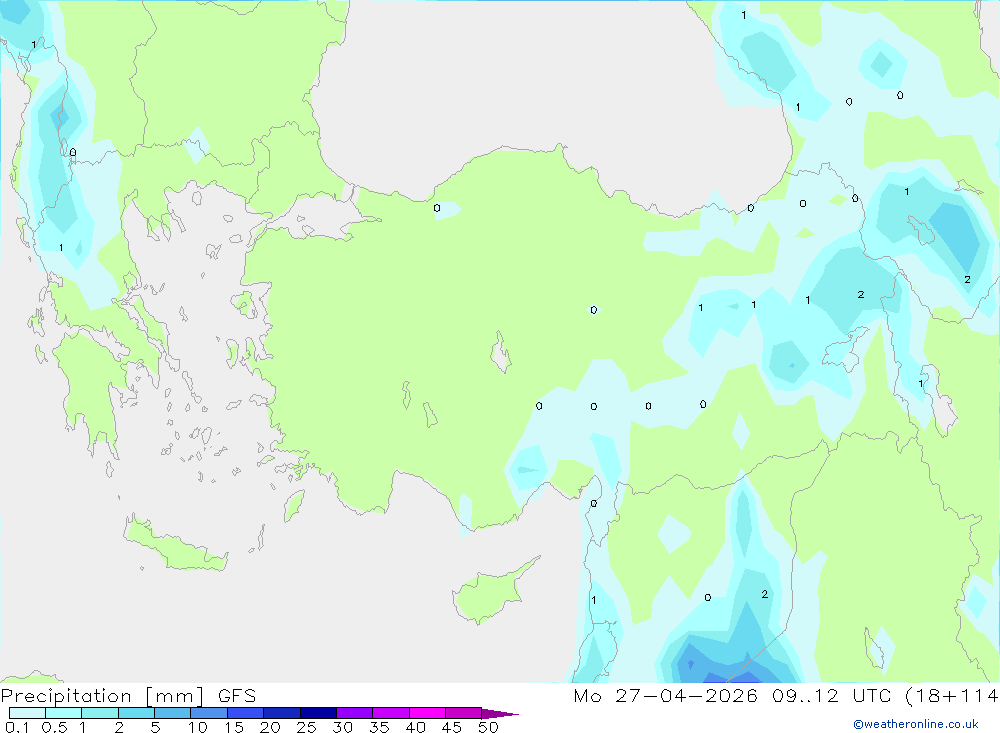Click the 1–2 mm legend color swatch
The image size is (1000, 733).
pos(99,713)
